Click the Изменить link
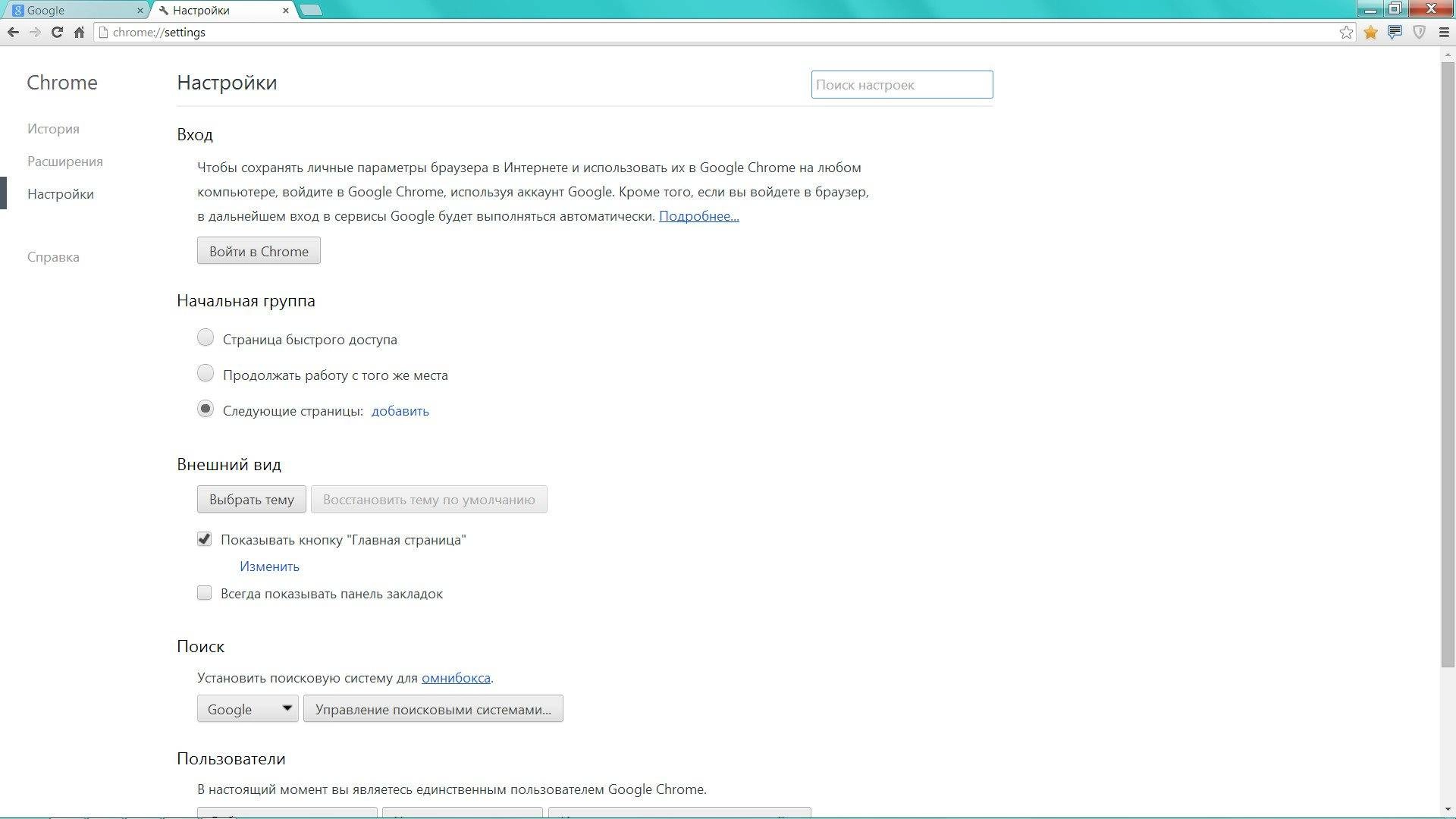The height and width of the screenshot is (819, 1456). (269, 566)
